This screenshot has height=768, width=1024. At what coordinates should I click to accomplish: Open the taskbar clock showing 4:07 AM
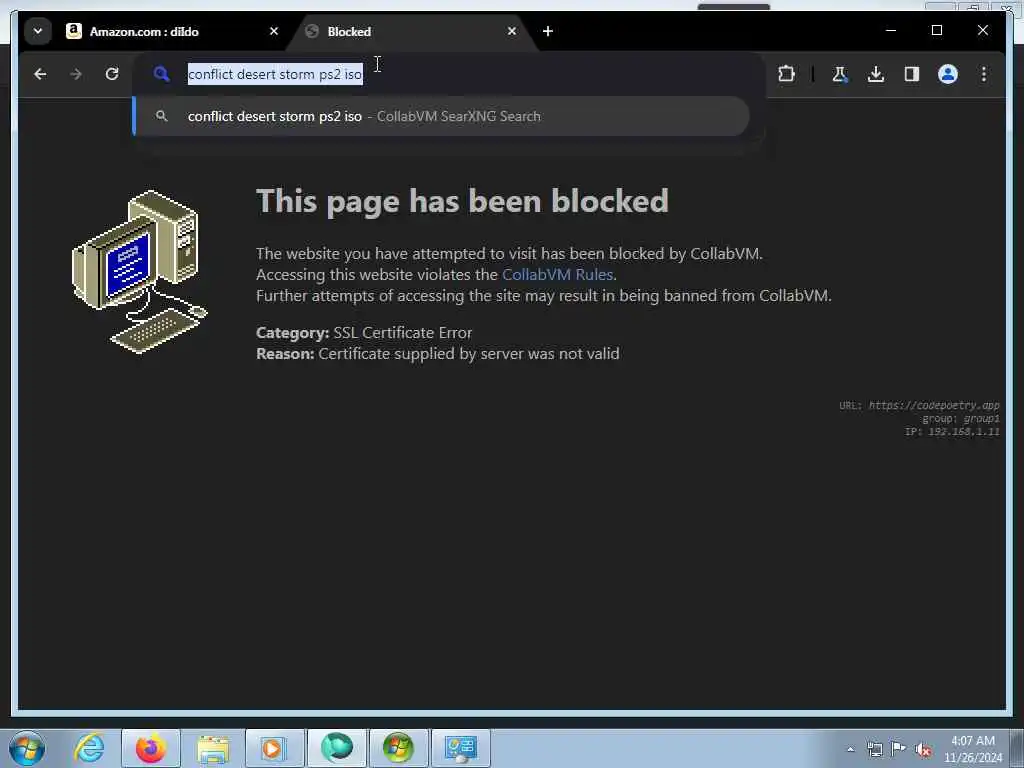[972, 749]
